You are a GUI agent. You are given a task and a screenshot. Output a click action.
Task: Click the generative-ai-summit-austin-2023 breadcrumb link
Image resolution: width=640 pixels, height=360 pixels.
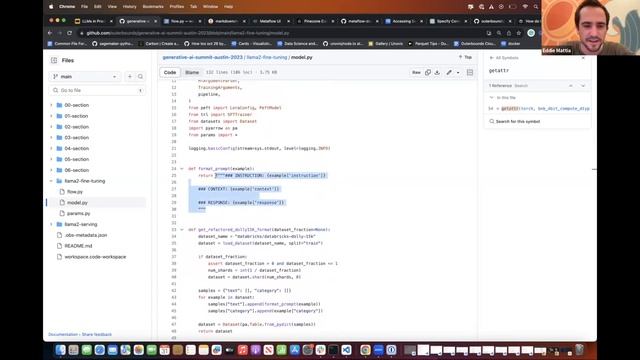click(x=202, y=58)
